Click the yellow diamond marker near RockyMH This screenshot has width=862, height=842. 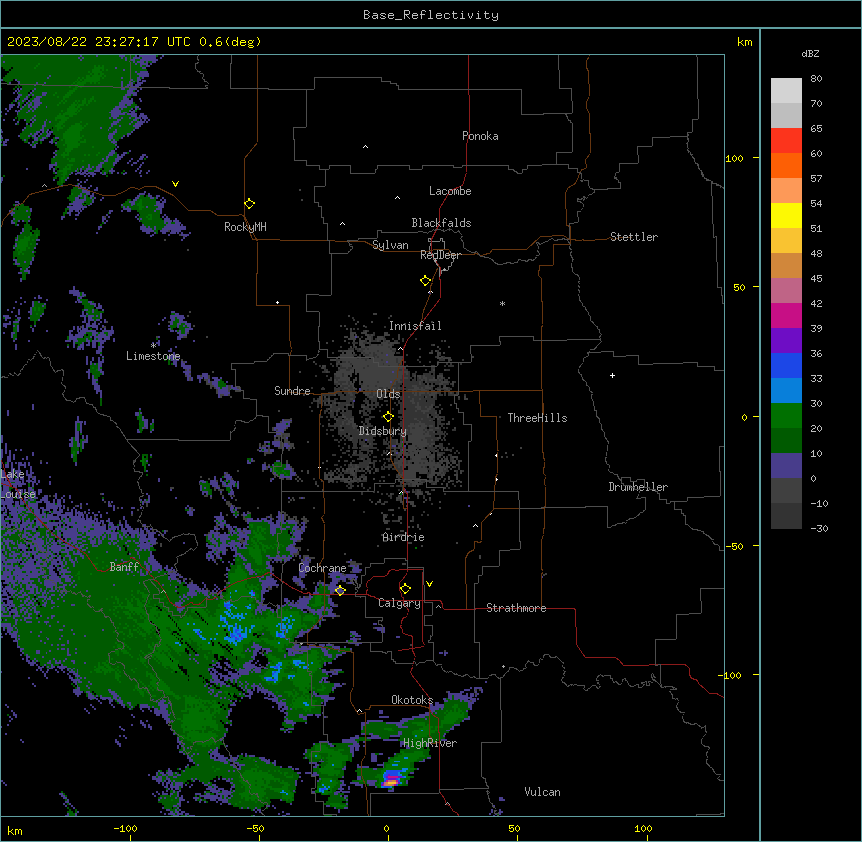249,204
